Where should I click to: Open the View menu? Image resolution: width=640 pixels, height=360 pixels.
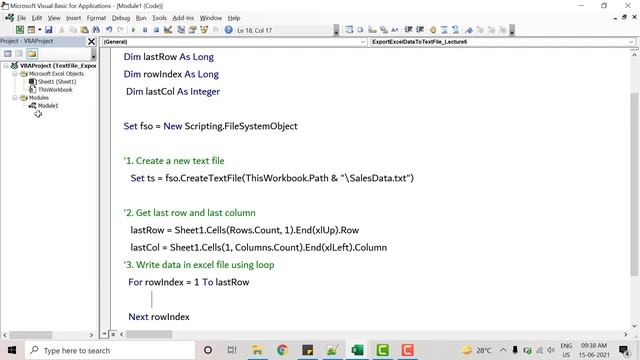click(x=54, y=18)
